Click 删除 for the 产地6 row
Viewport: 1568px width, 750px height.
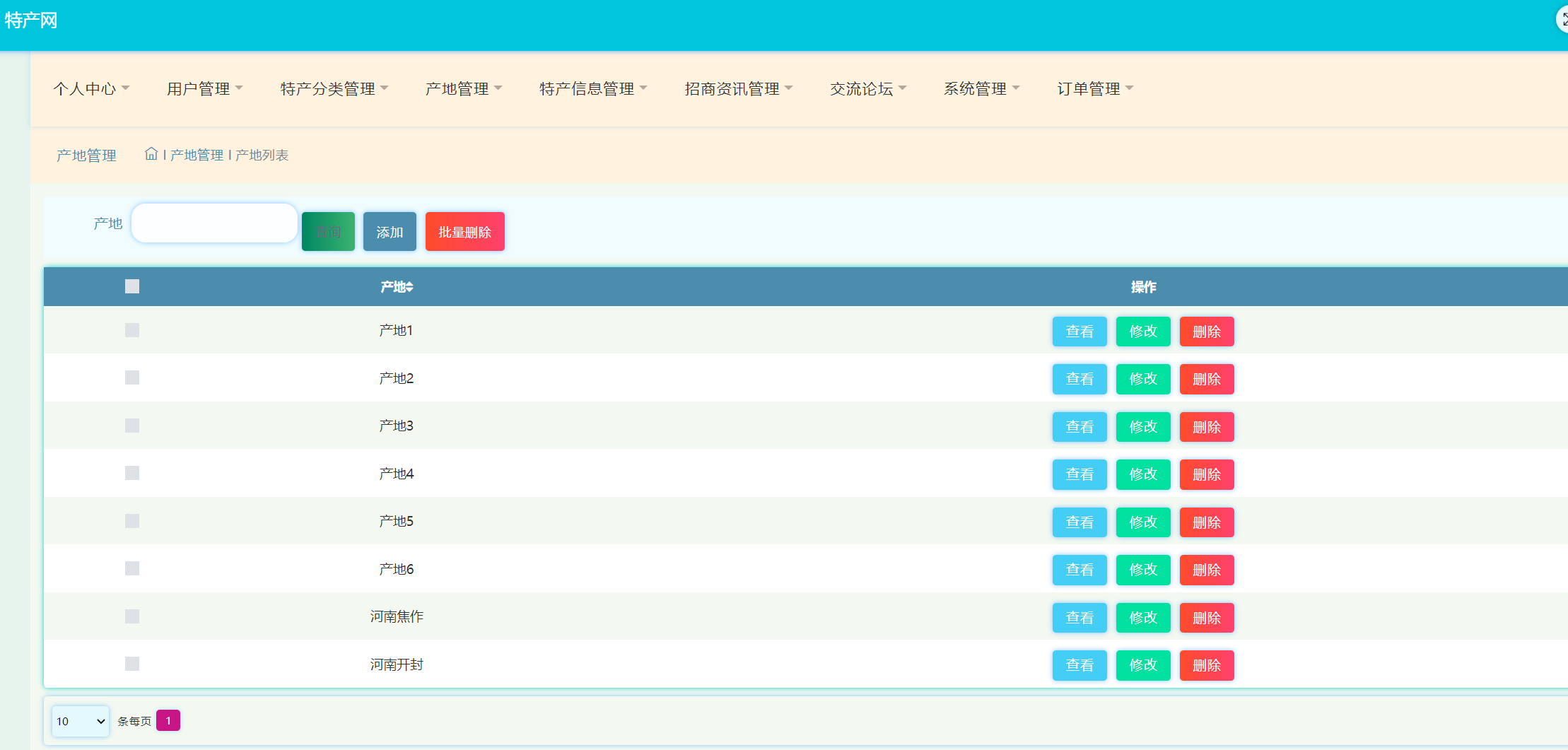pyautogui.click(x=1207, y=570)
